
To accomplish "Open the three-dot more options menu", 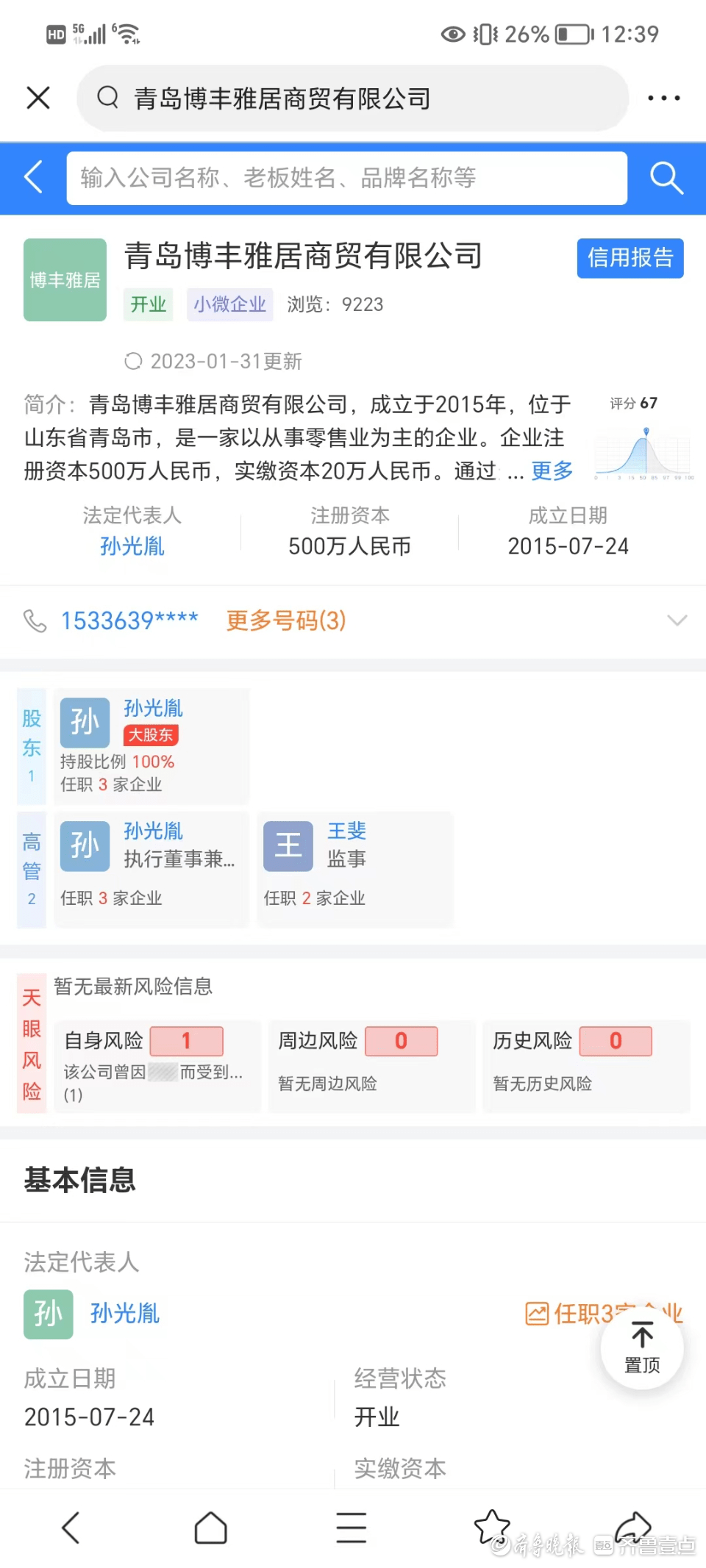I will (663, 98).
